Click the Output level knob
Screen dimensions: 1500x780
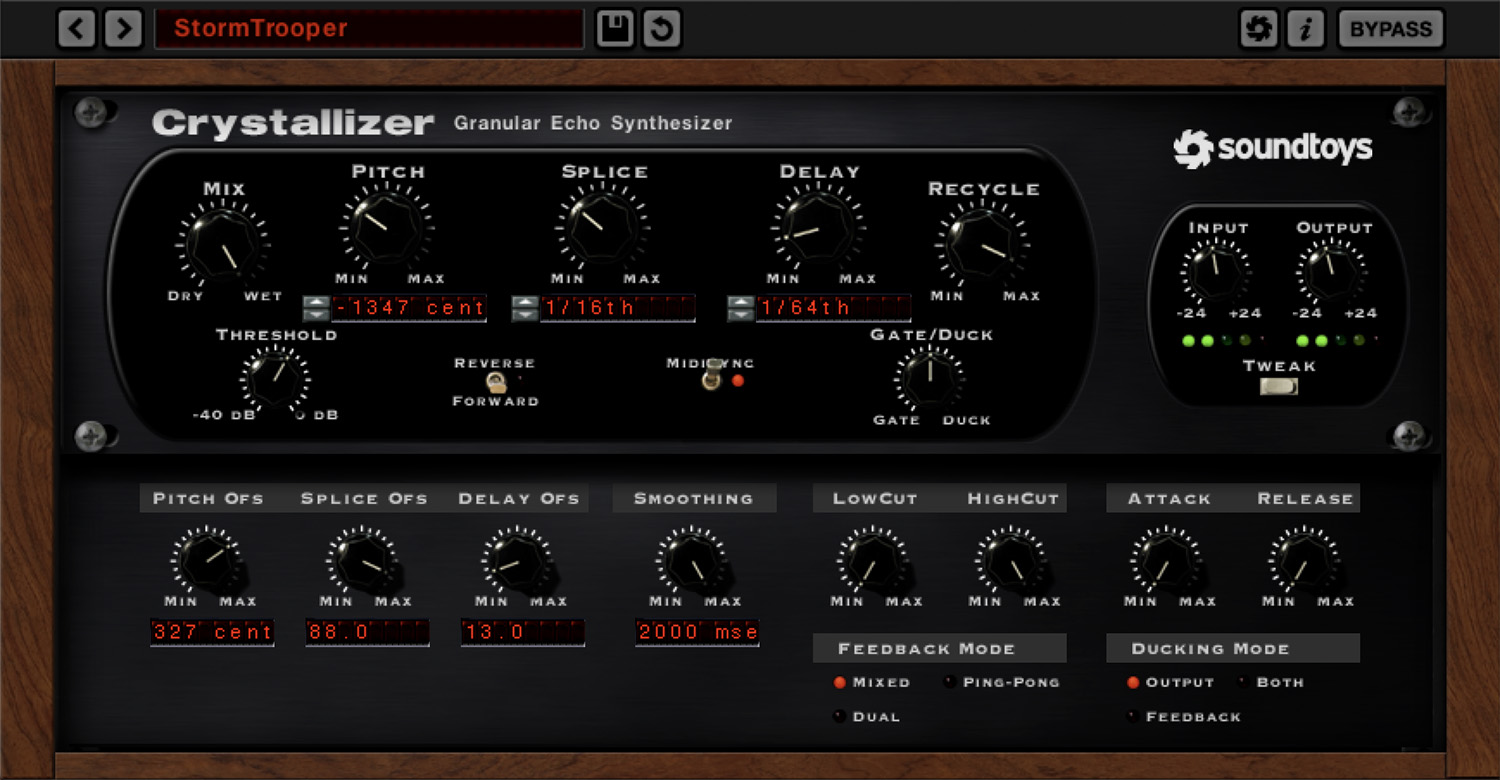[1331, 269]
